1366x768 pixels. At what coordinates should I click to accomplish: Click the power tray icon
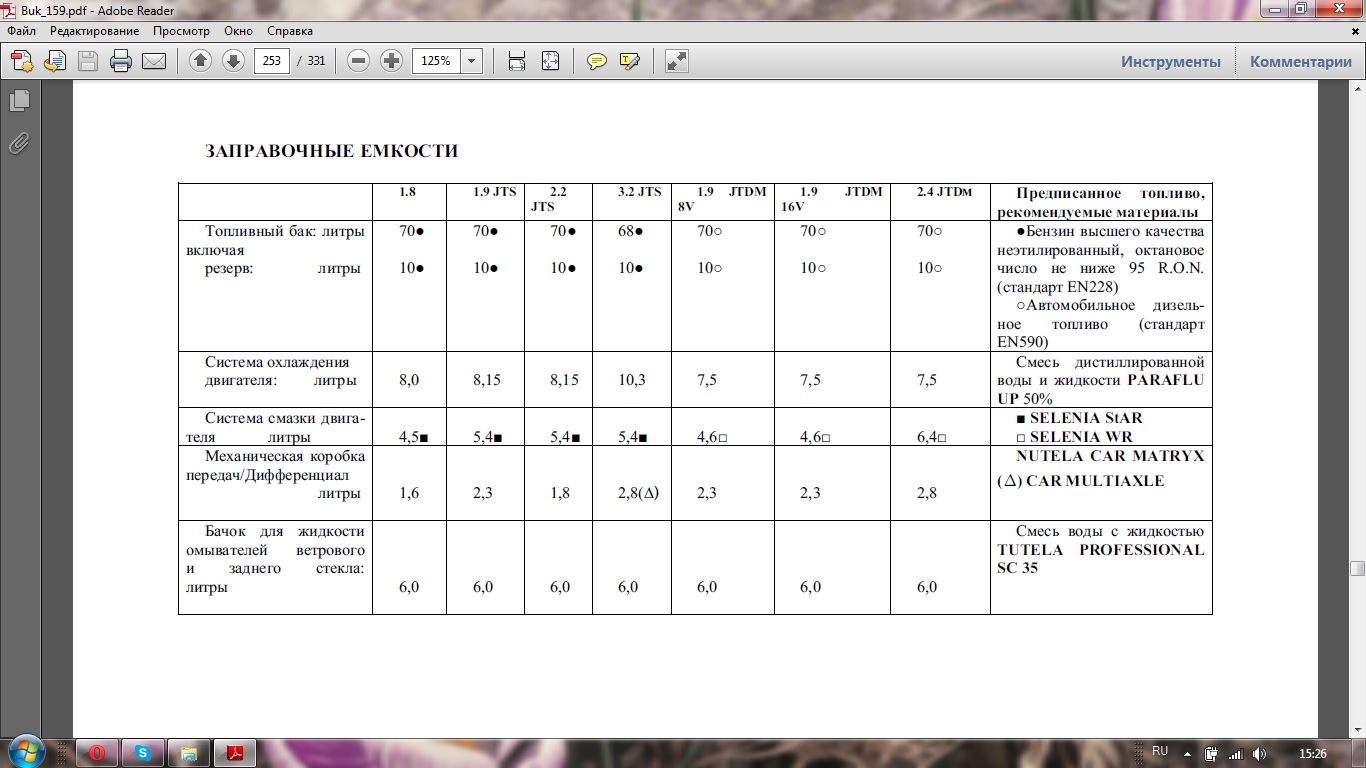pyautogui.click(x=1211, y=753)
